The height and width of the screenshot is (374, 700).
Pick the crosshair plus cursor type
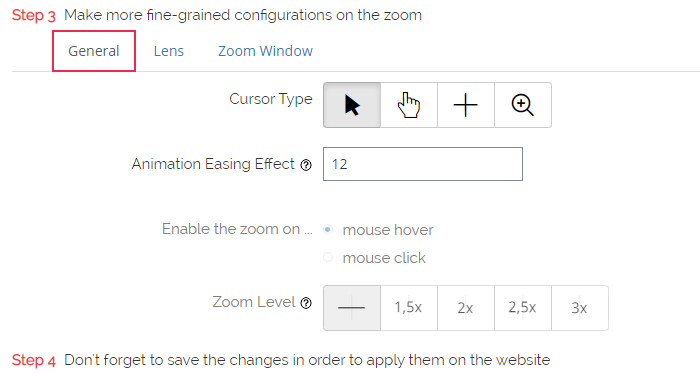tap(466, 105)
